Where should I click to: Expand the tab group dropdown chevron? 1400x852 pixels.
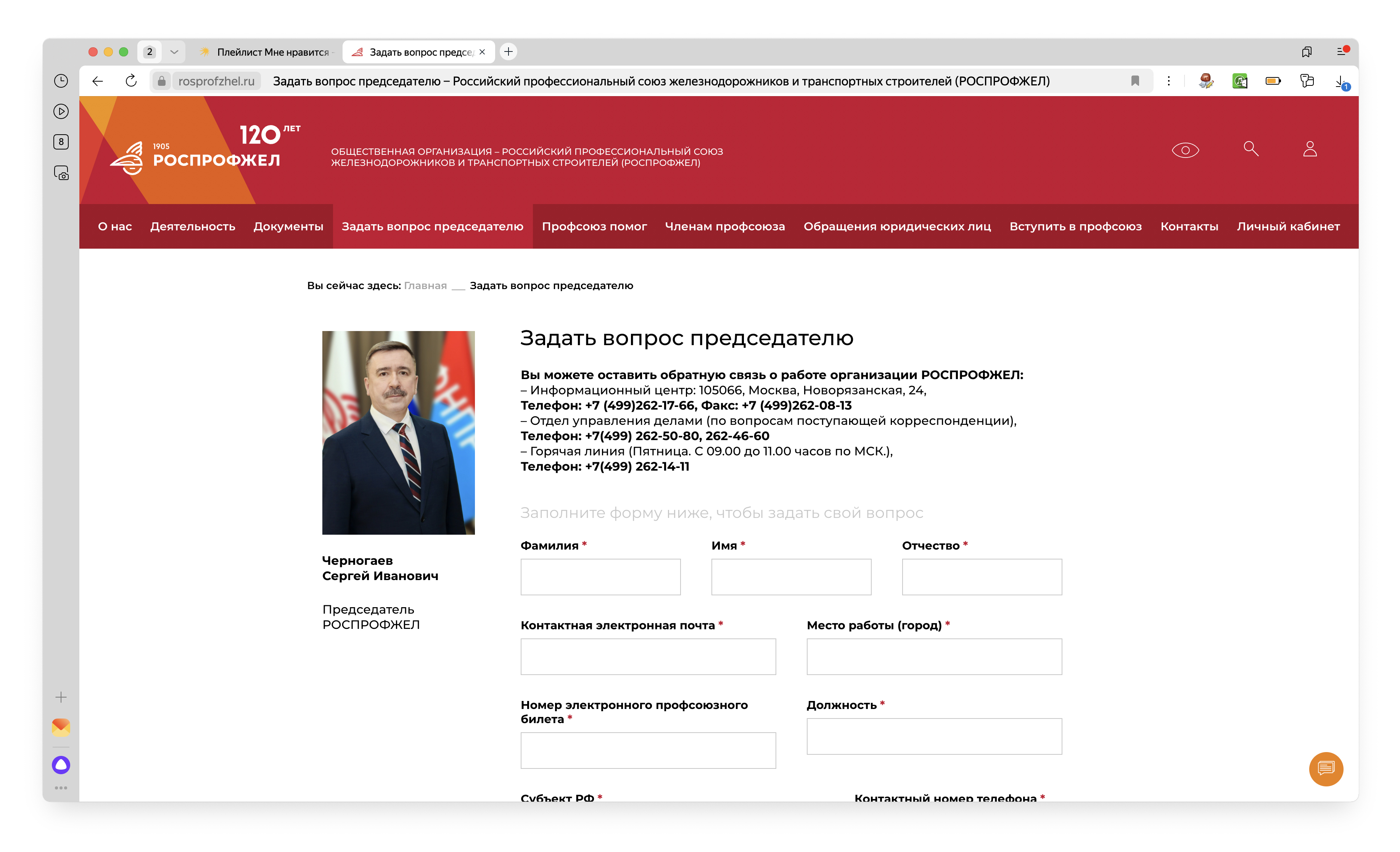[174, 52]
